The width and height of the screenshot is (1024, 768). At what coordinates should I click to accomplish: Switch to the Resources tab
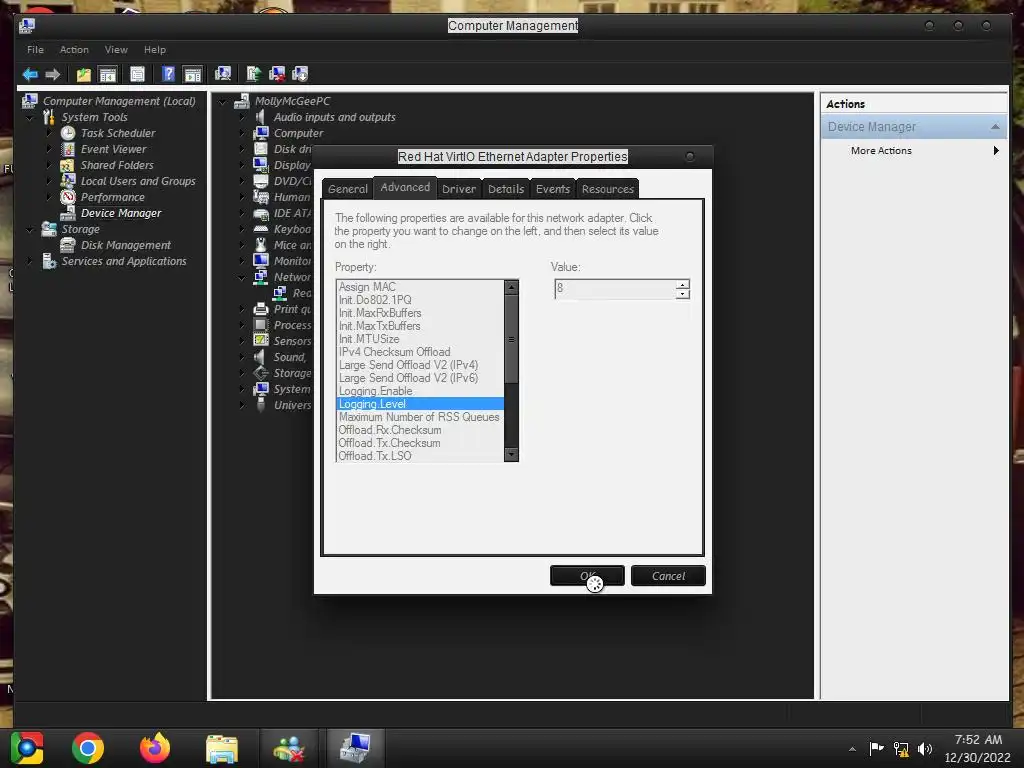[x=607, y=189]
